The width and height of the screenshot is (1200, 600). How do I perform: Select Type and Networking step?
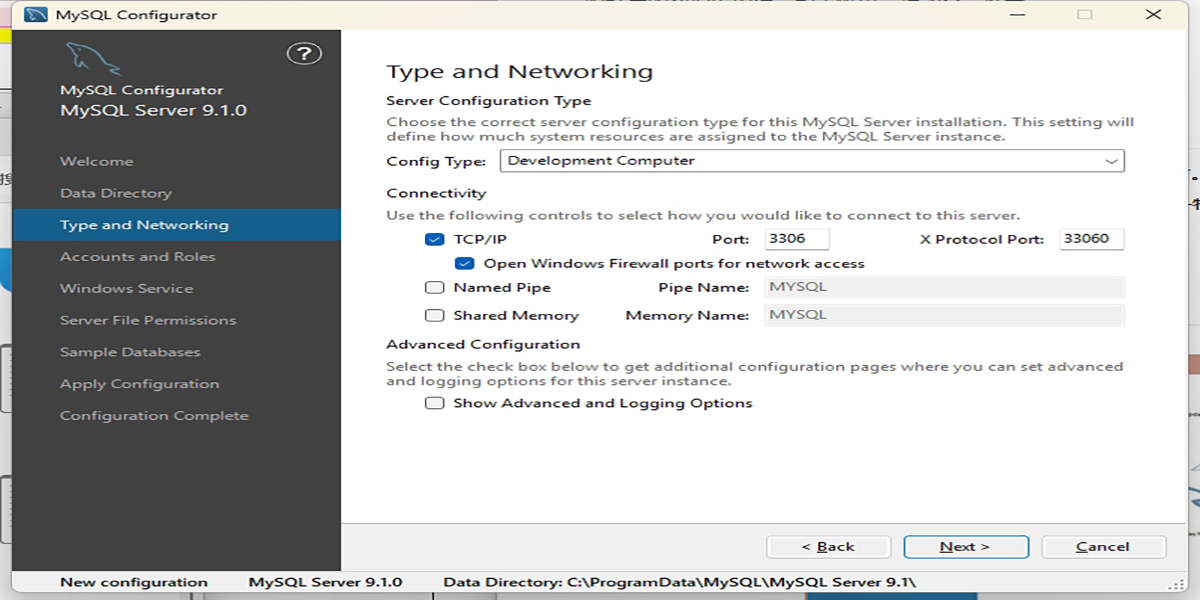(x=177, y=225)
